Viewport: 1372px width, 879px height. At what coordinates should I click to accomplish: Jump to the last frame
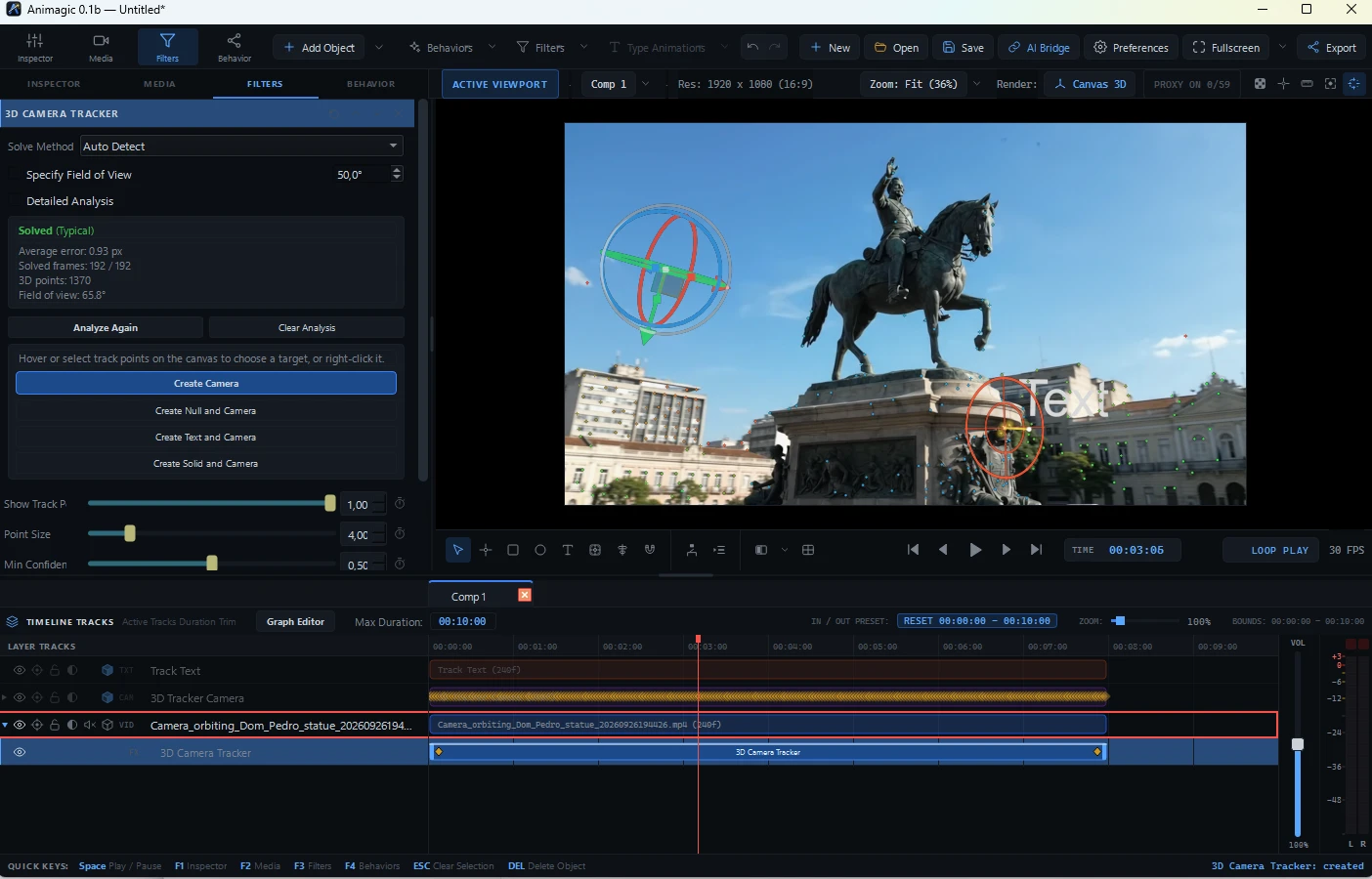pos(1036,550)
